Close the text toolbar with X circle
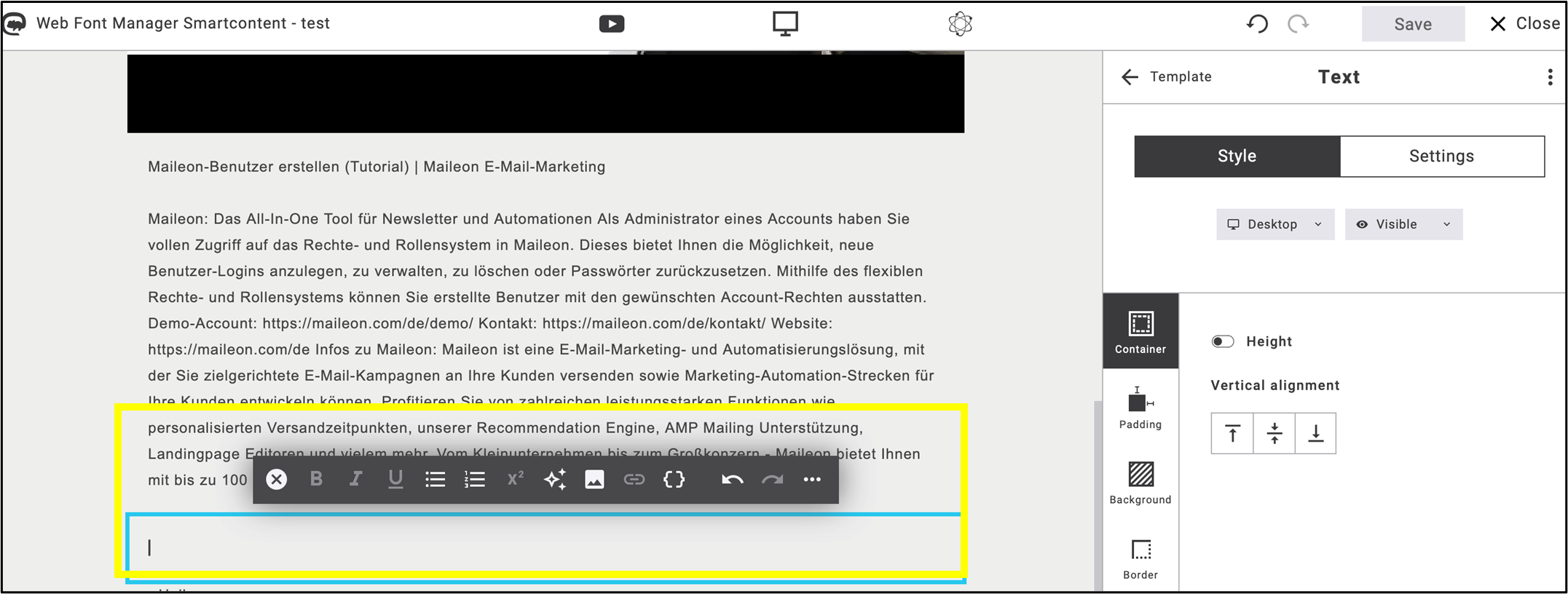Image resolution: width=1568 pixels, height=594 pixels. tap(276, 479)
